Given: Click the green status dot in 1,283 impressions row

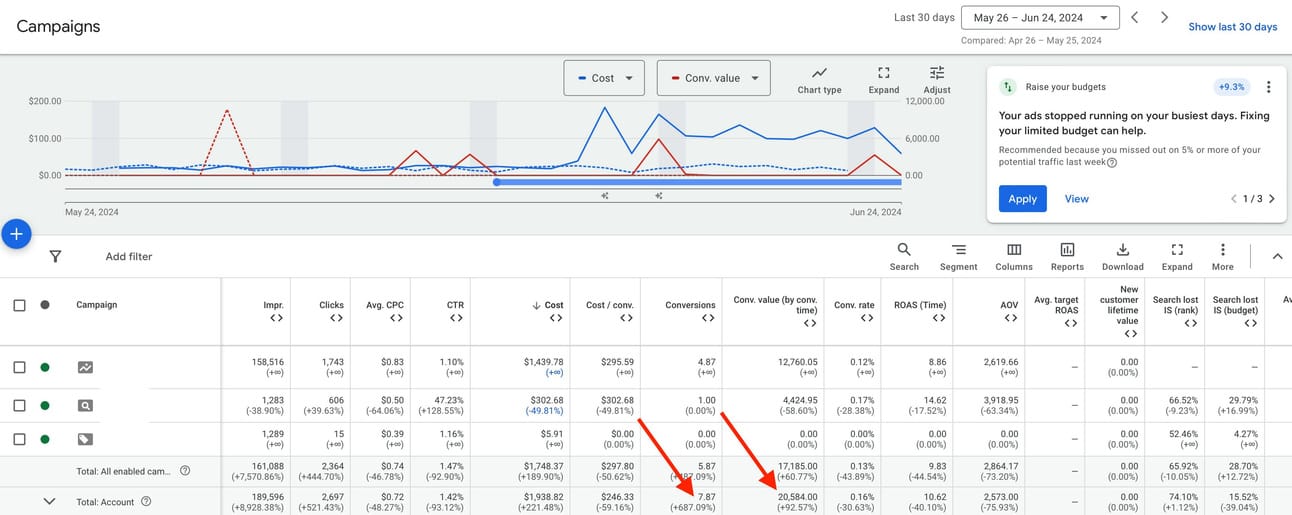Looking at the screenshot, I should tap(45, 405).
